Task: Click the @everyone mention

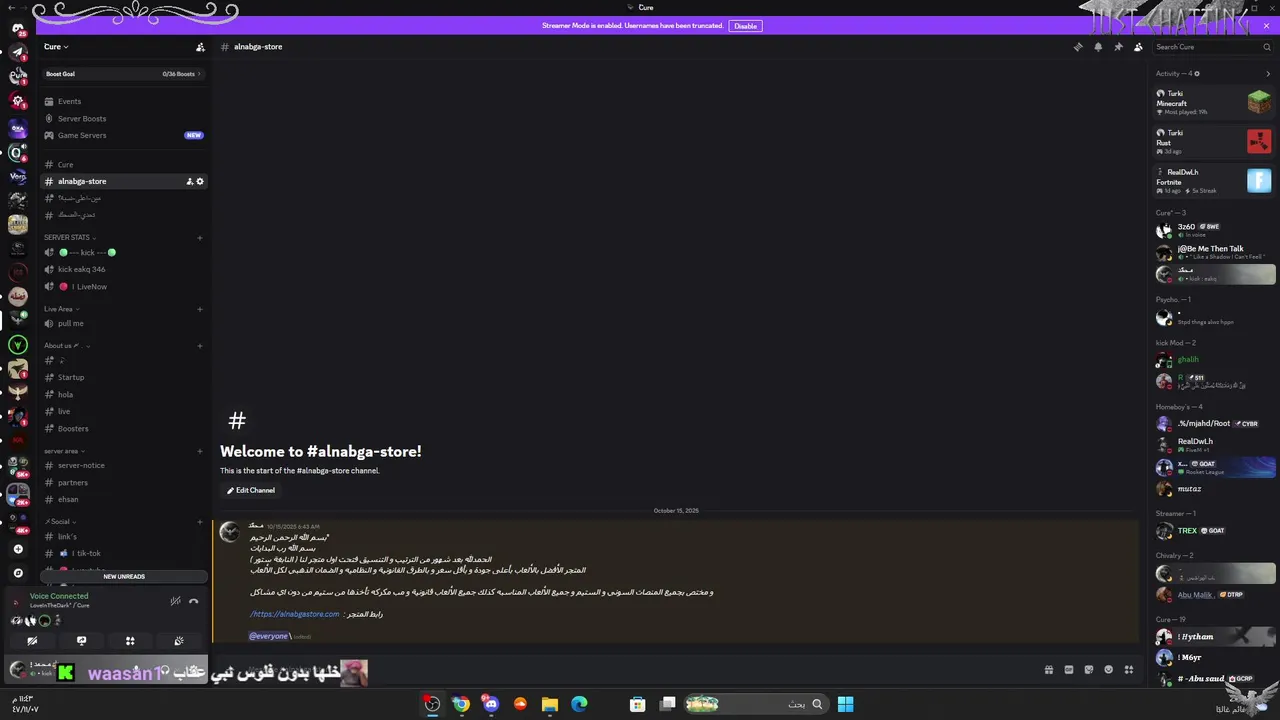Action: [269, 636]
